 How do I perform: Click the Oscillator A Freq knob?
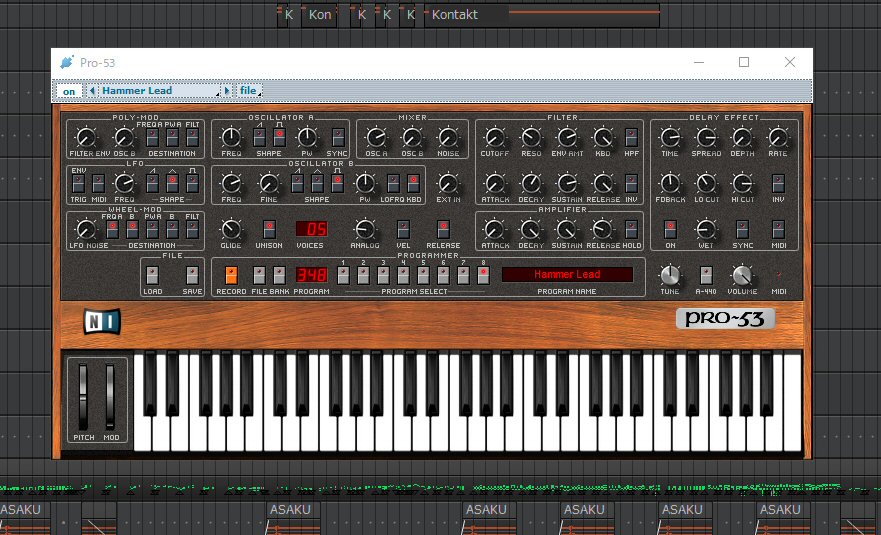[231, 138]
